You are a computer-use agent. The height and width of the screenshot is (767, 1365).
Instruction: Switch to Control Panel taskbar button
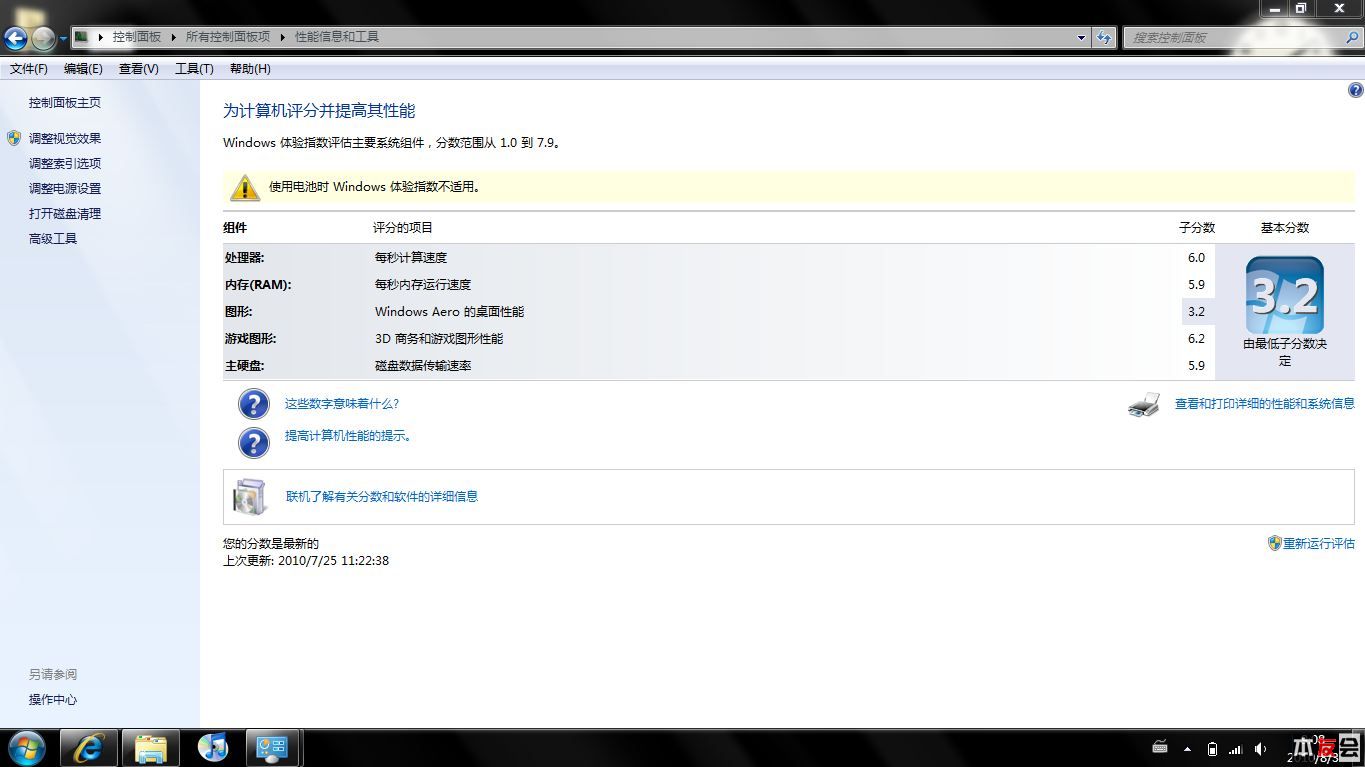(x=272, y=748)
